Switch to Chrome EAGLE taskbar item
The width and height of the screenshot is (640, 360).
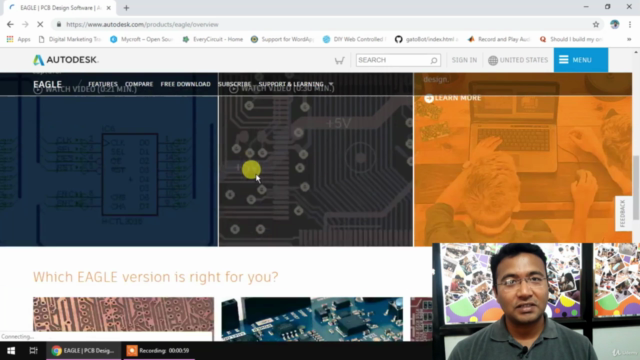click(x=84, y=351)
